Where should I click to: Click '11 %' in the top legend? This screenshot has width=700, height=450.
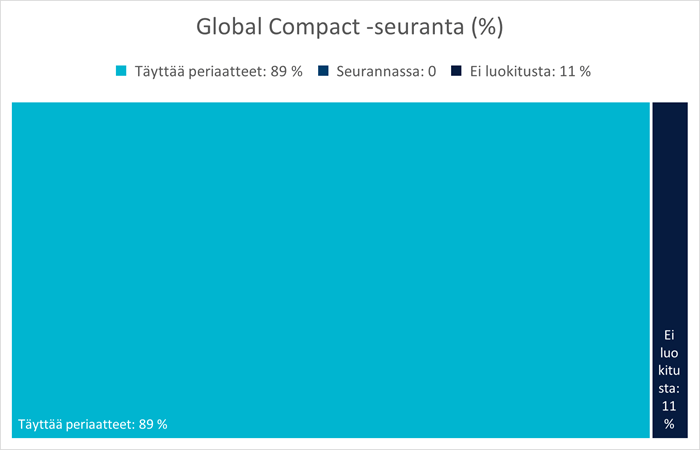pyautogui.click(x=579, y=72)
